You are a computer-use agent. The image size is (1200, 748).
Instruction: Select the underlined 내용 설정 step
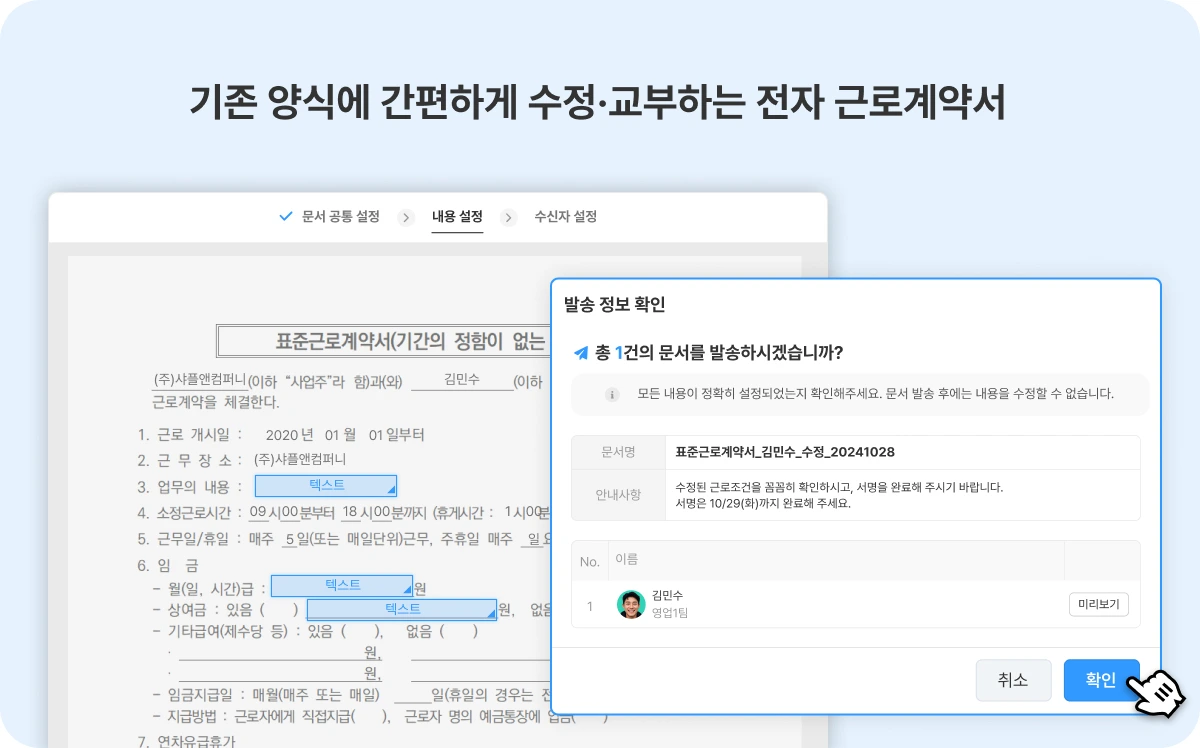pos(457,216)
